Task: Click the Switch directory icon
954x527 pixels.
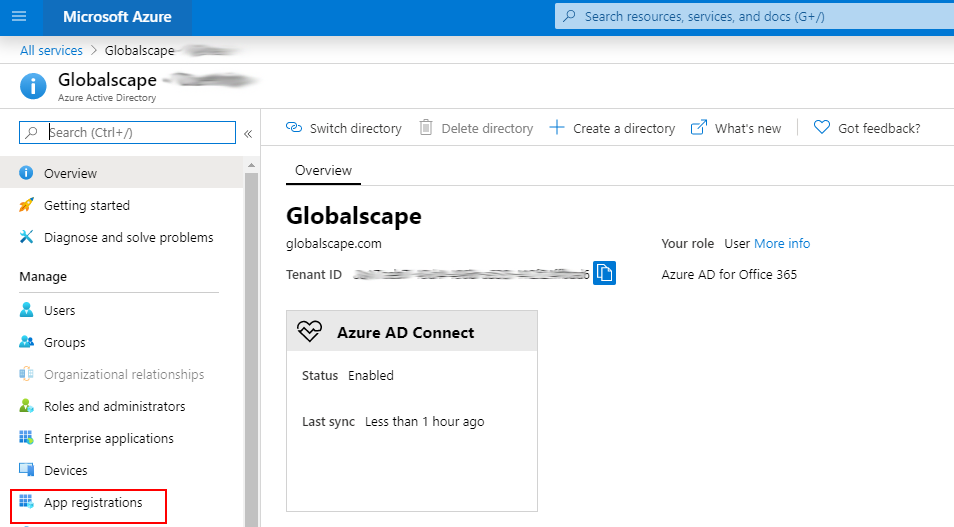Action: (294, 128)
